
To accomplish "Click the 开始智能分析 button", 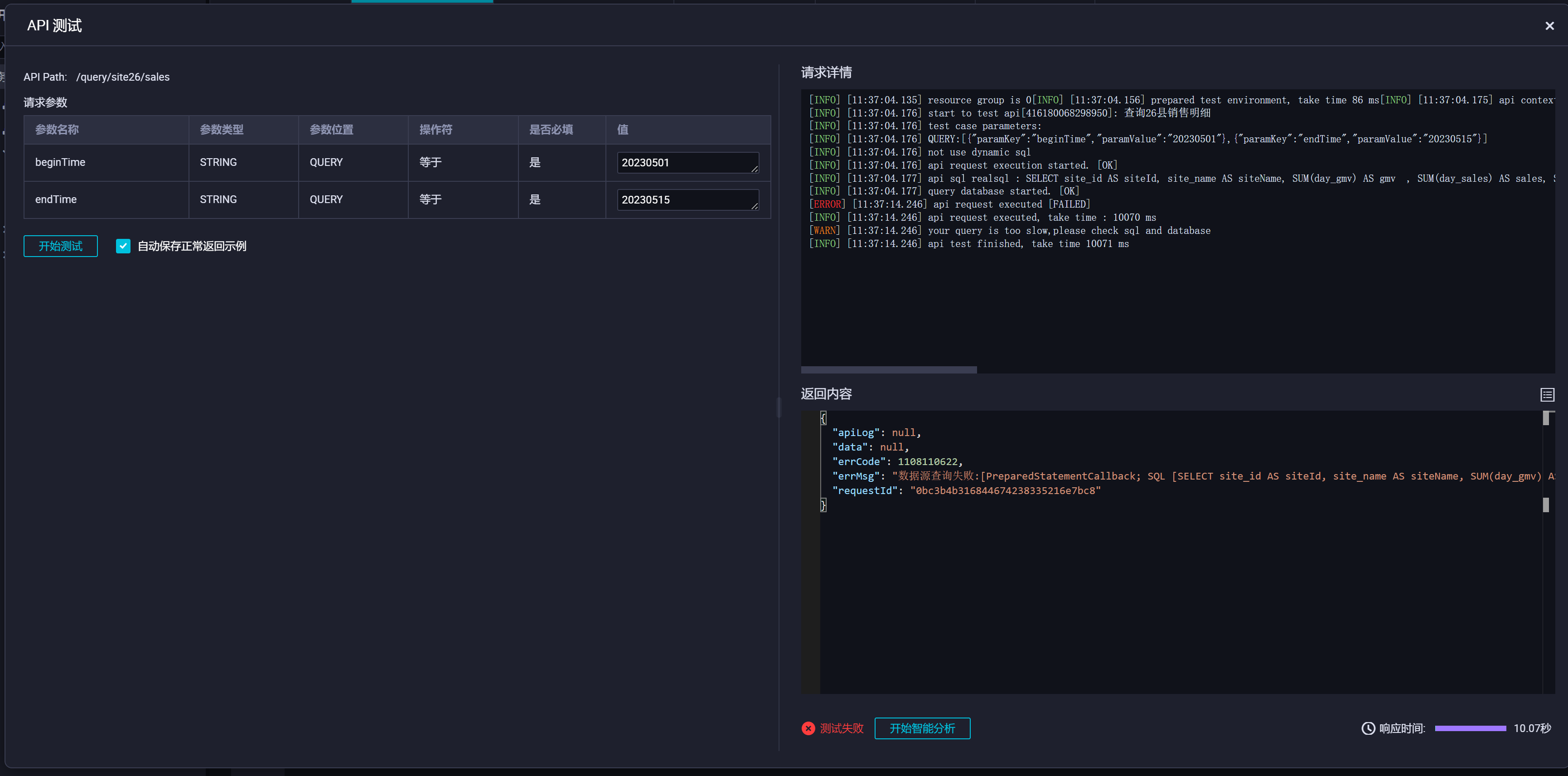I will point(922,728).
